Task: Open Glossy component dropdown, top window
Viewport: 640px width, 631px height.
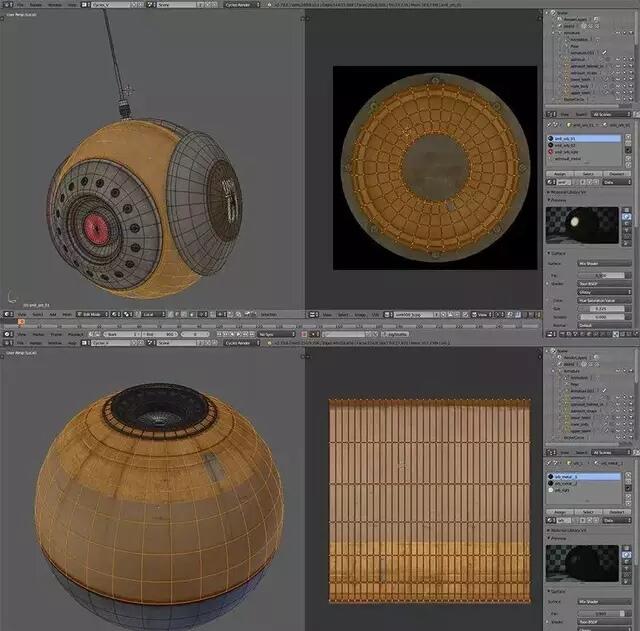Action: (x=604, y=292)
